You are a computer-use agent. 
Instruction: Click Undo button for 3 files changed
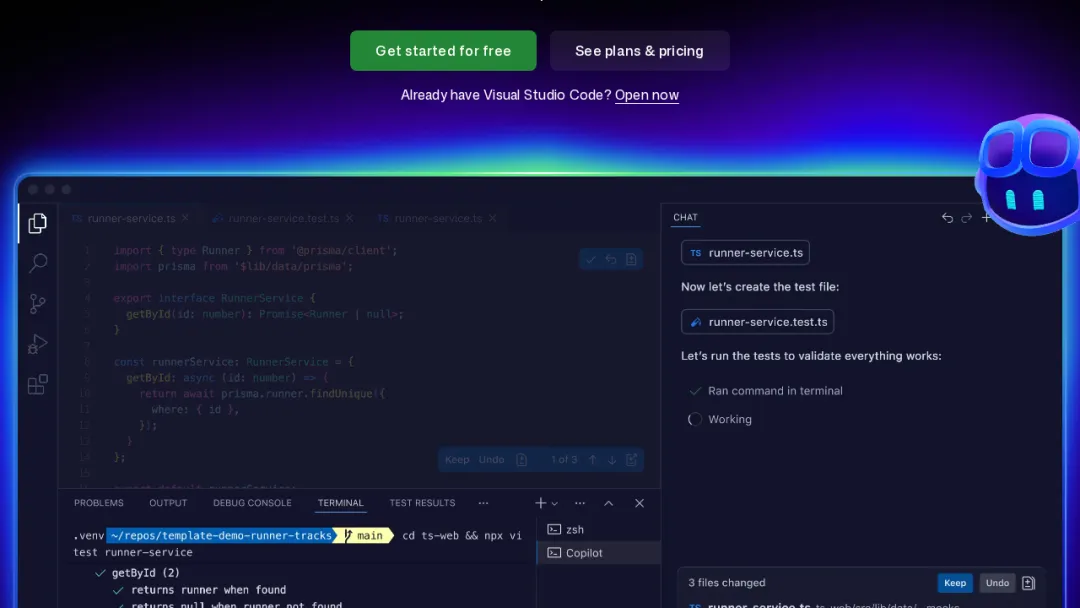click(997, 583)
